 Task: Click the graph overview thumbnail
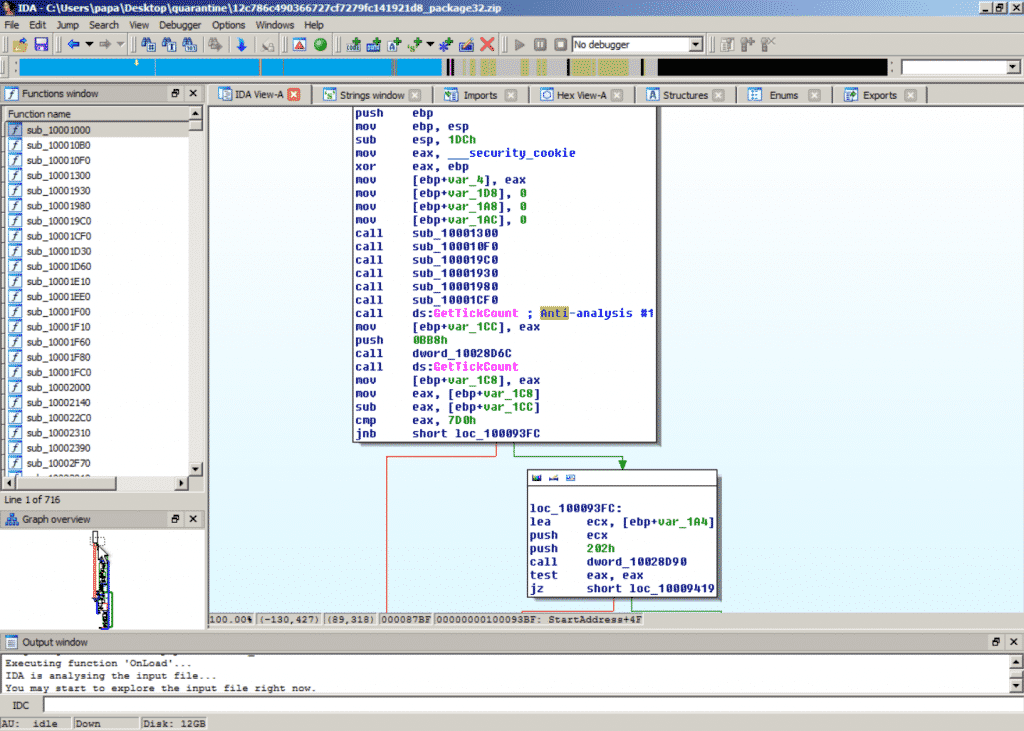(103, 580)
